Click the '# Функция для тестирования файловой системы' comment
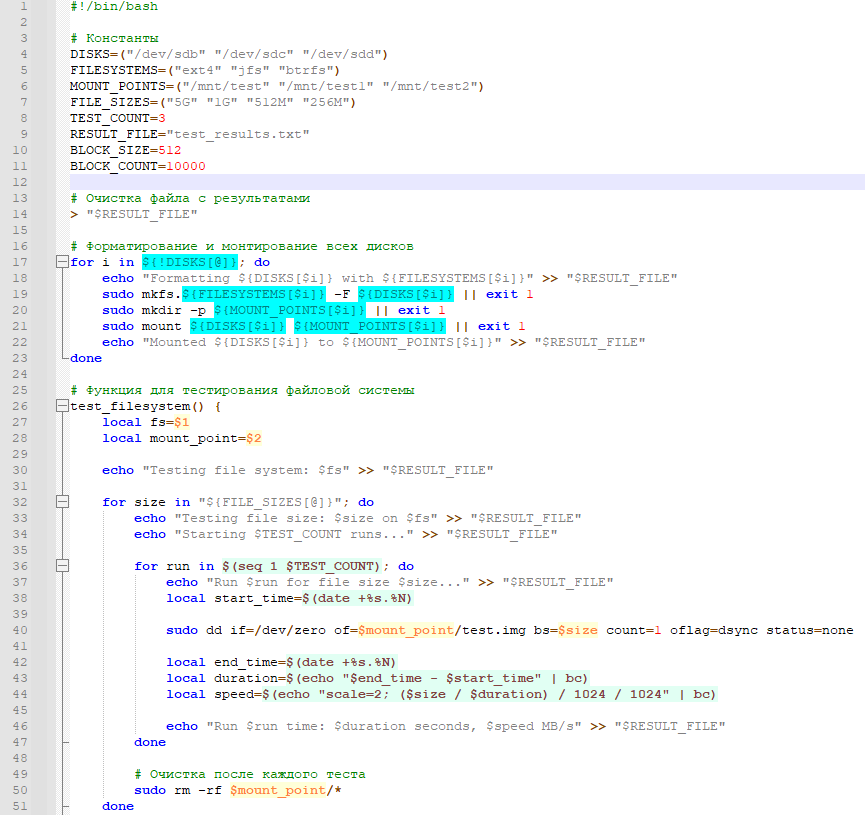This screenshot has height=815, width=865. 243,390
